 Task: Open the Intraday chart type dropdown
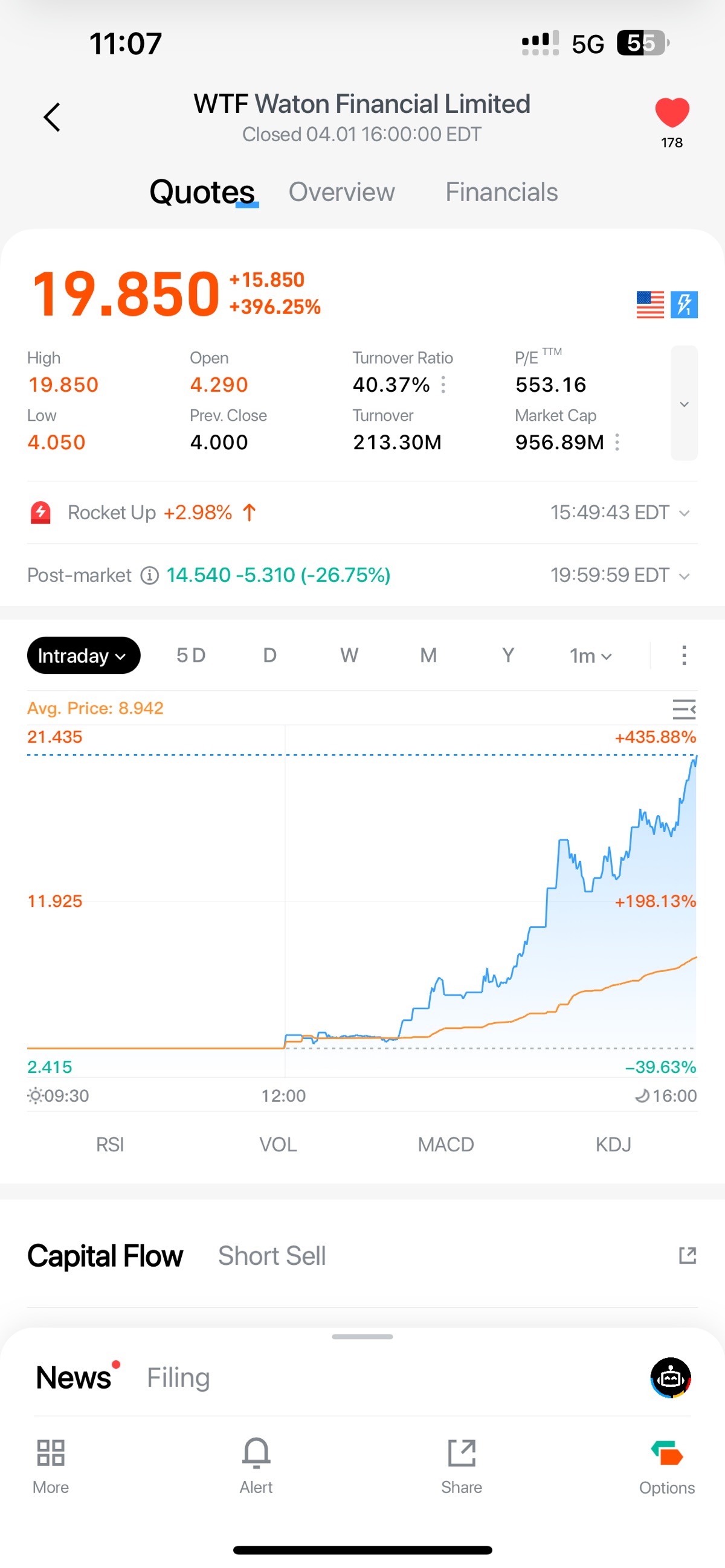(x=83, y=656)
